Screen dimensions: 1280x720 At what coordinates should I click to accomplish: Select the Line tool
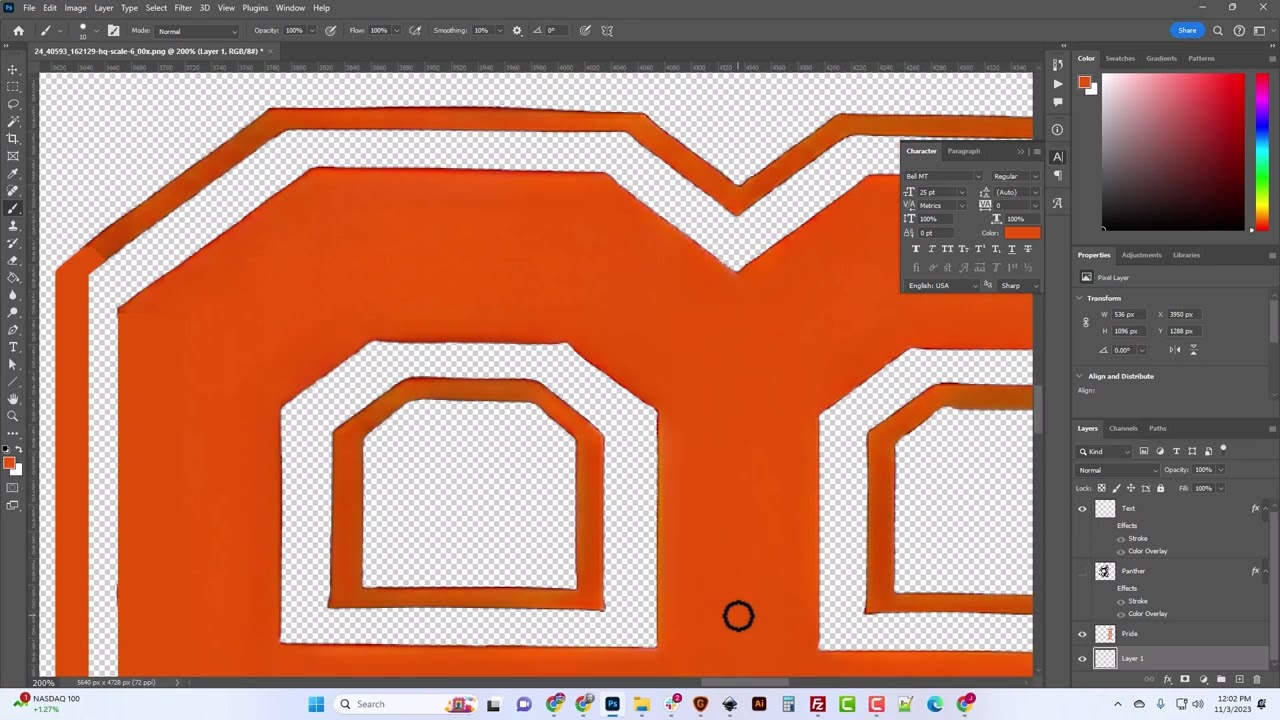[x=13, y=382]
